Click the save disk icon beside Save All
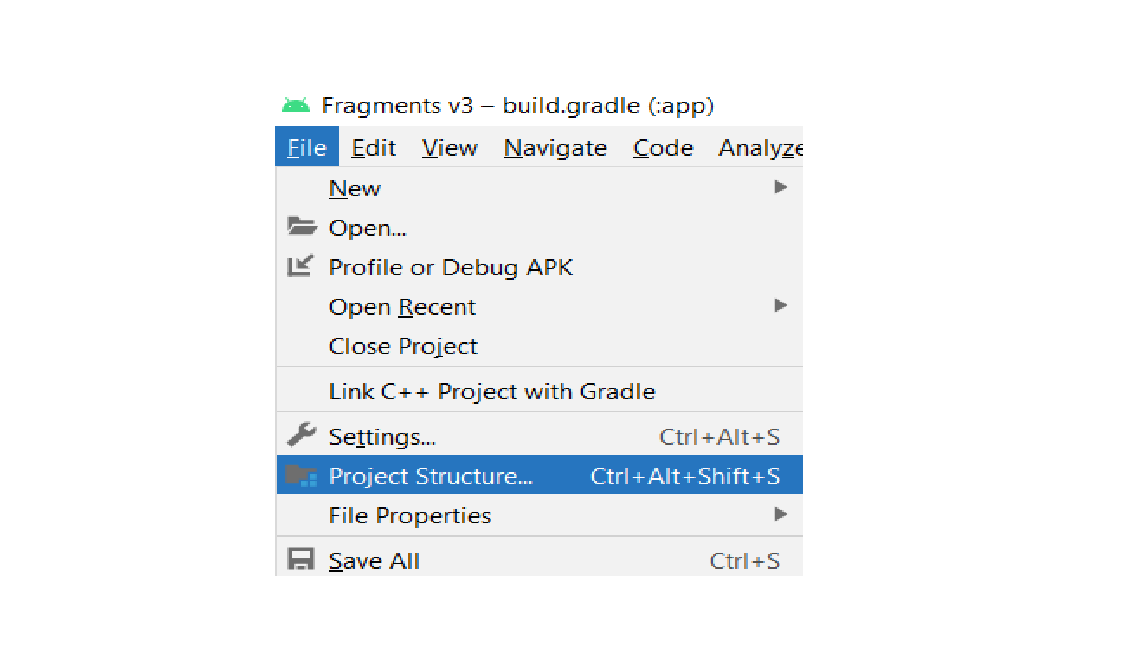This screenshot has height=652, width=1126. coord(301,560)
